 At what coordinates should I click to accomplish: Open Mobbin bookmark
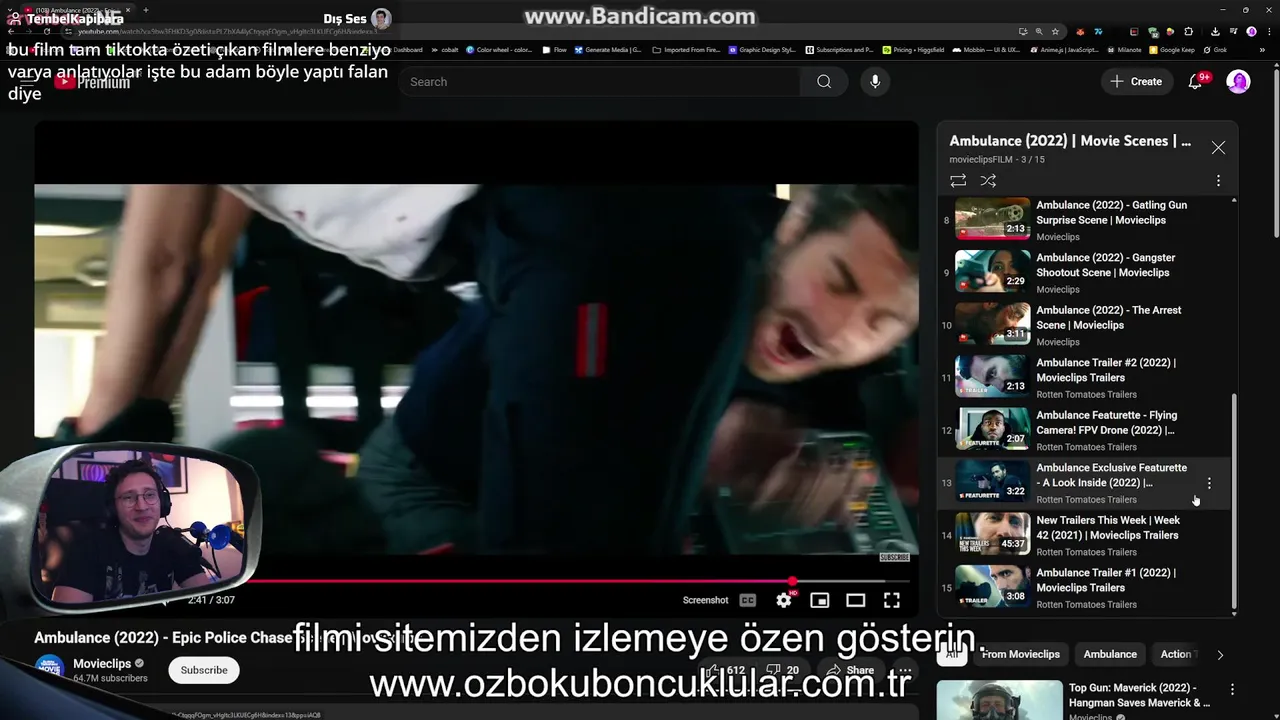[986, 50]
